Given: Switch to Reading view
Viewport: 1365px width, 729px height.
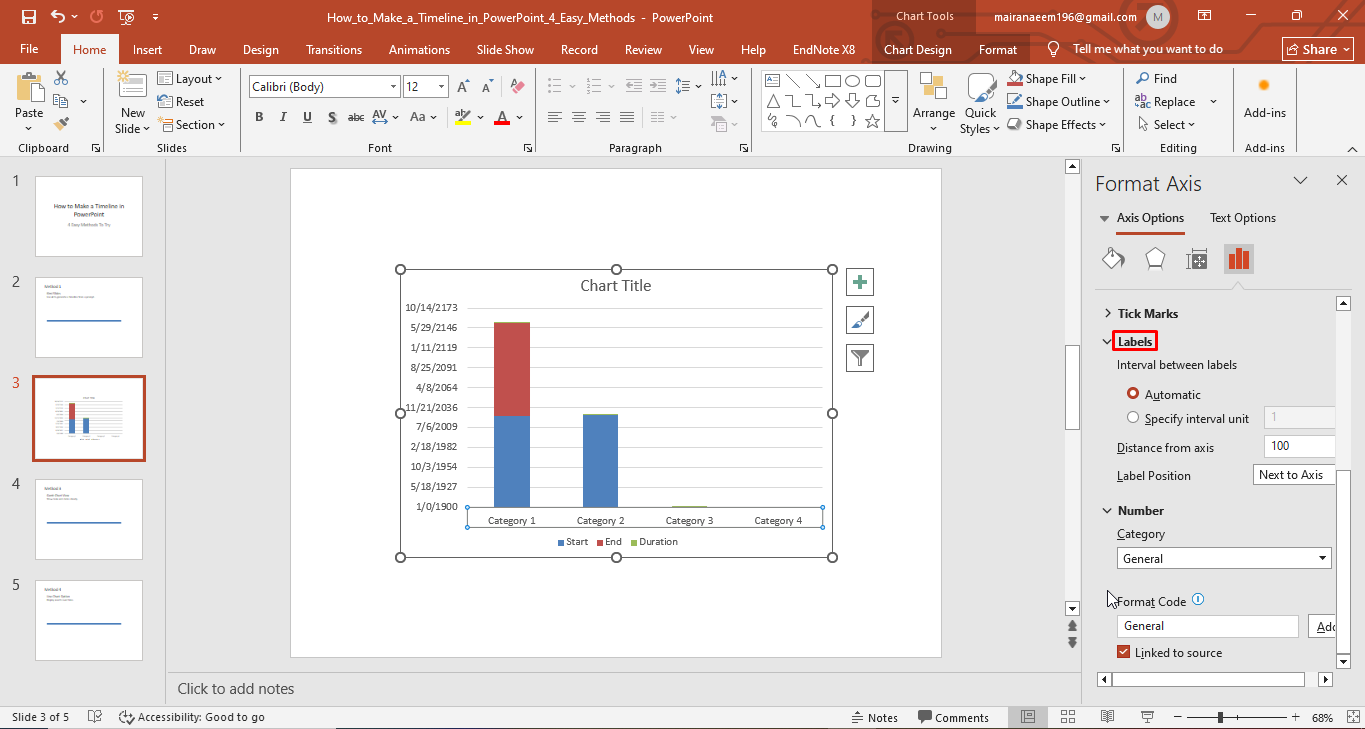Looking at the screenshot, I should 1108,717.
